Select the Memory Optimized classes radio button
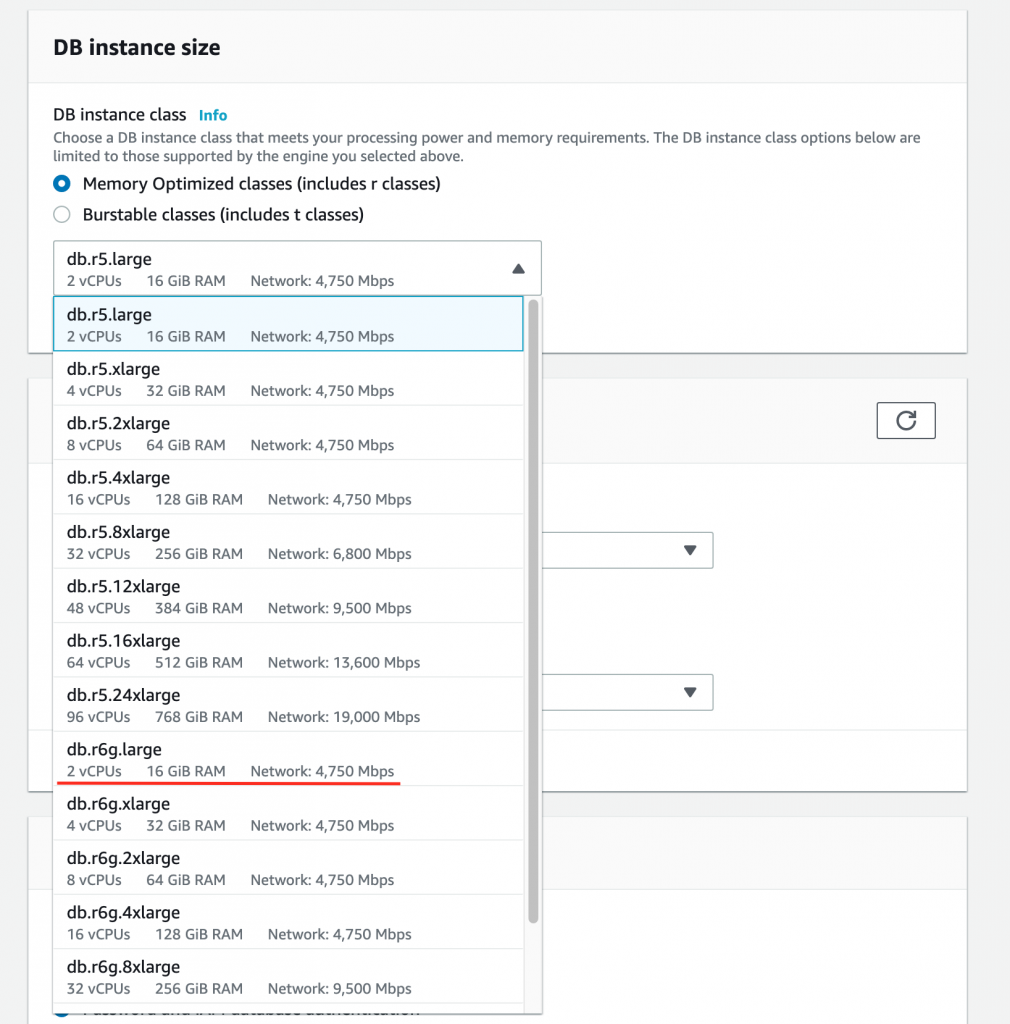Viewport: 1010px width, 1024px height. pos(61,185)
